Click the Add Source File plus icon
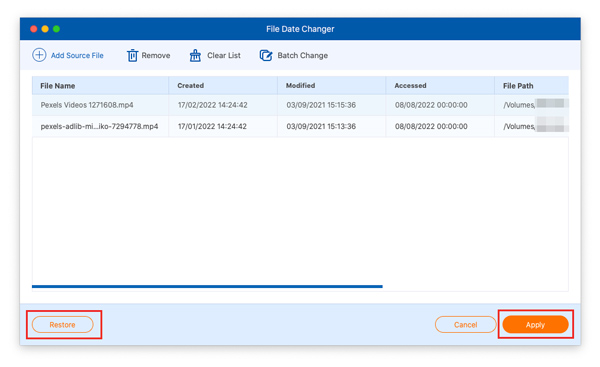Screen dimensions: 600x367 pos(39,55)
